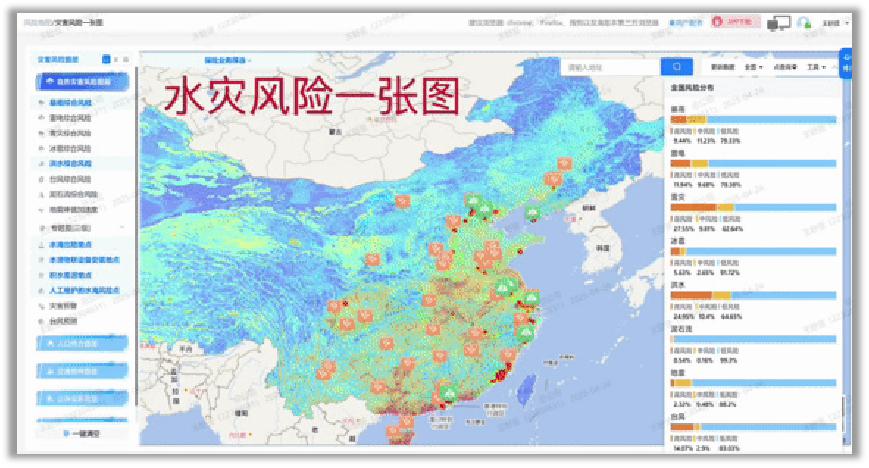The height and width of the screenshot is (468, 869).
Task: Open the 全图 dropdown in the map toolbar
Action: point(753,67)
